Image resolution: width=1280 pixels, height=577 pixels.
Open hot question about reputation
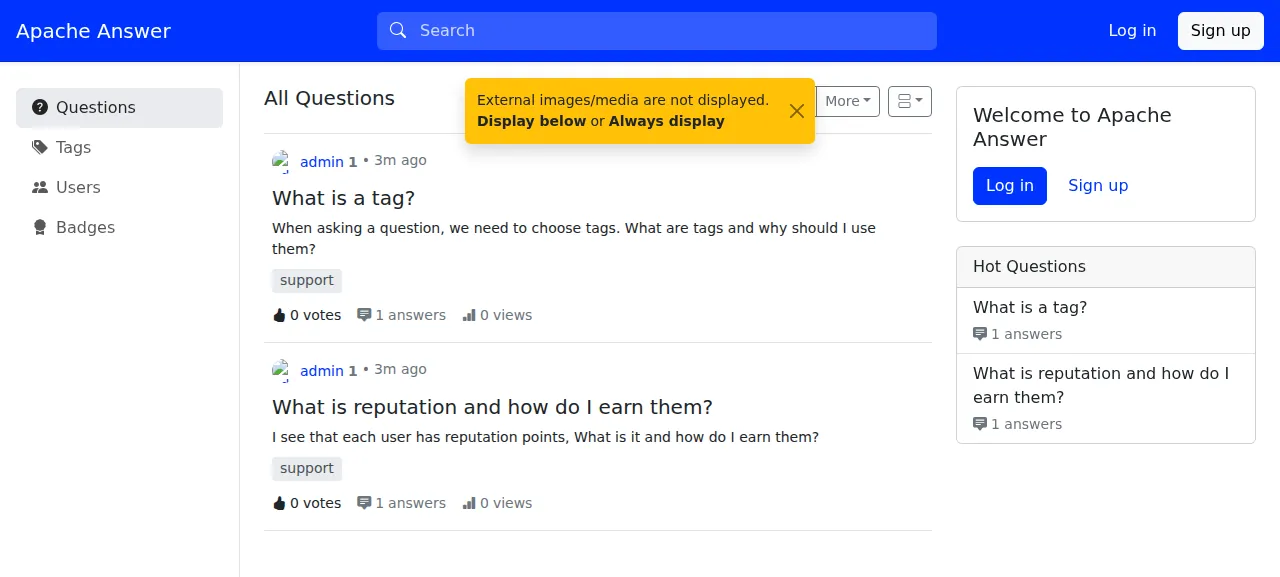1101,386
